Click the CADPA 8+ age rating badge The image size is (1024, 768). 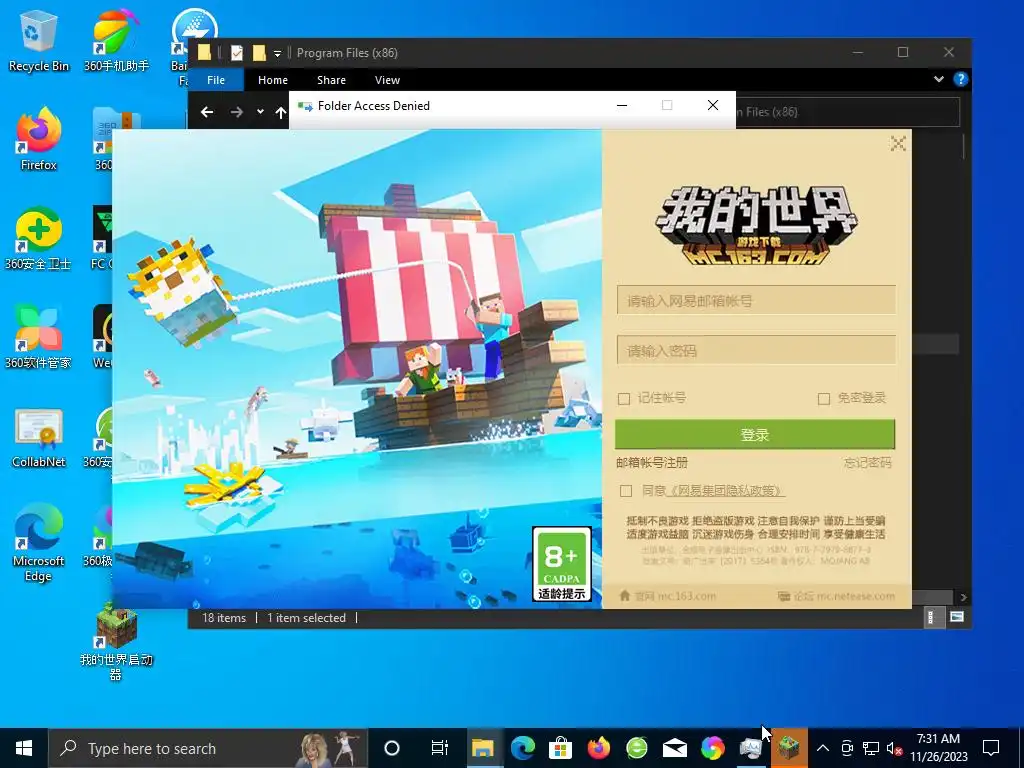pyautogui.click(x=562, y=564)
